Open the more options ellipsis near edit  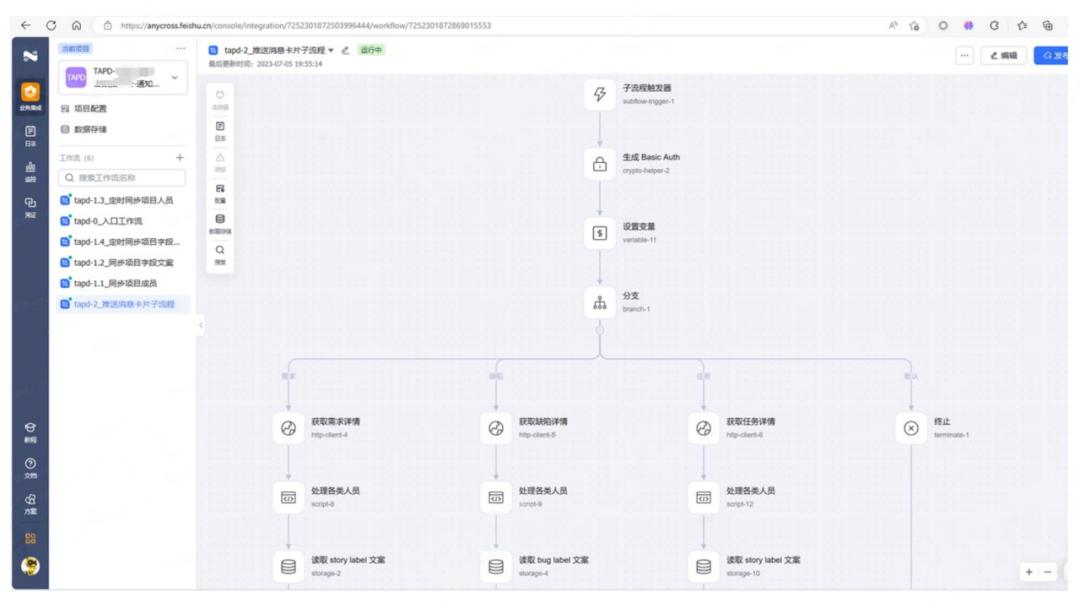[965, 56]
